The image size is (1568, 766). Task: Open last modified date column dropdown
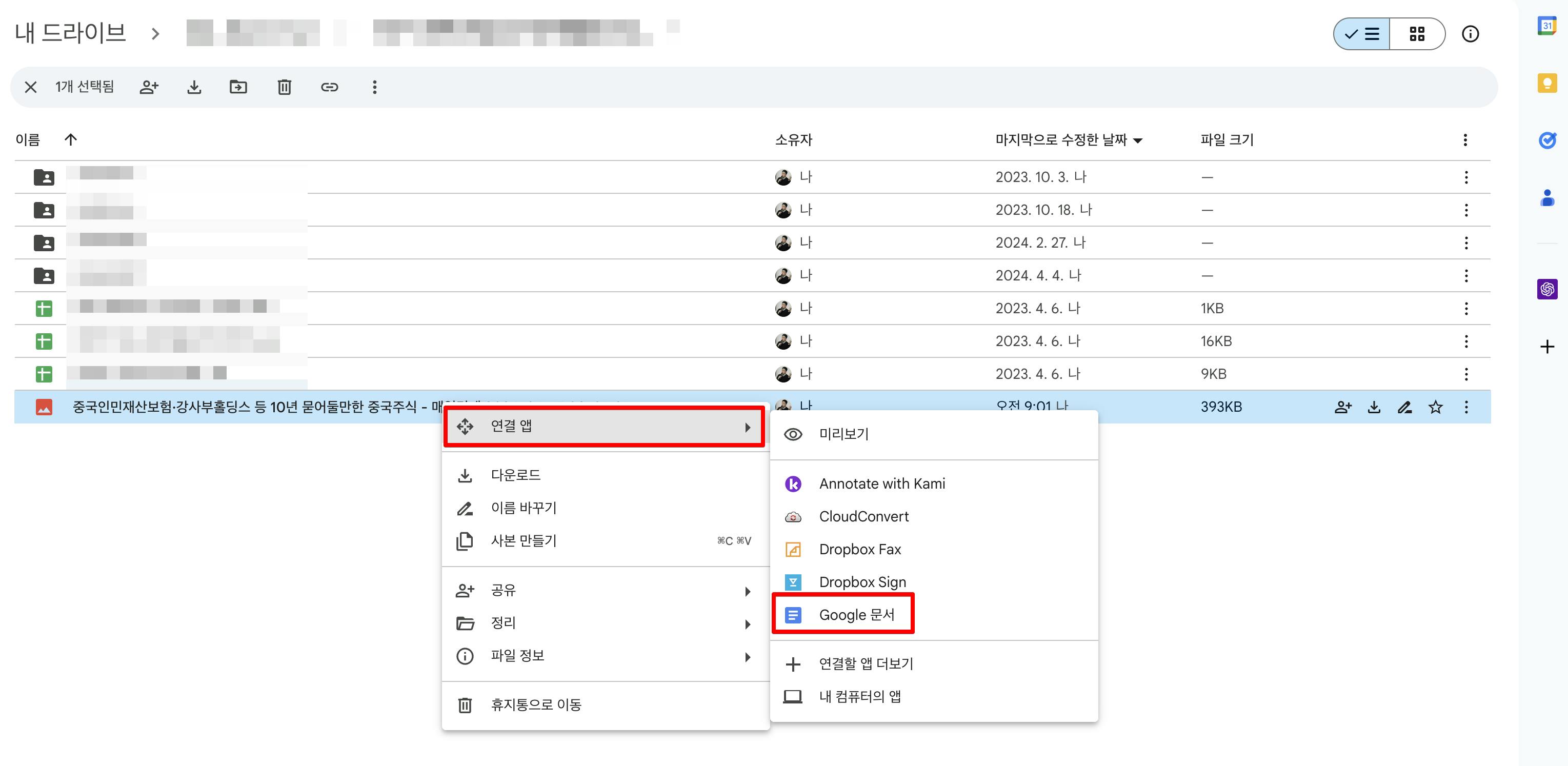(x=1138, y=140)
